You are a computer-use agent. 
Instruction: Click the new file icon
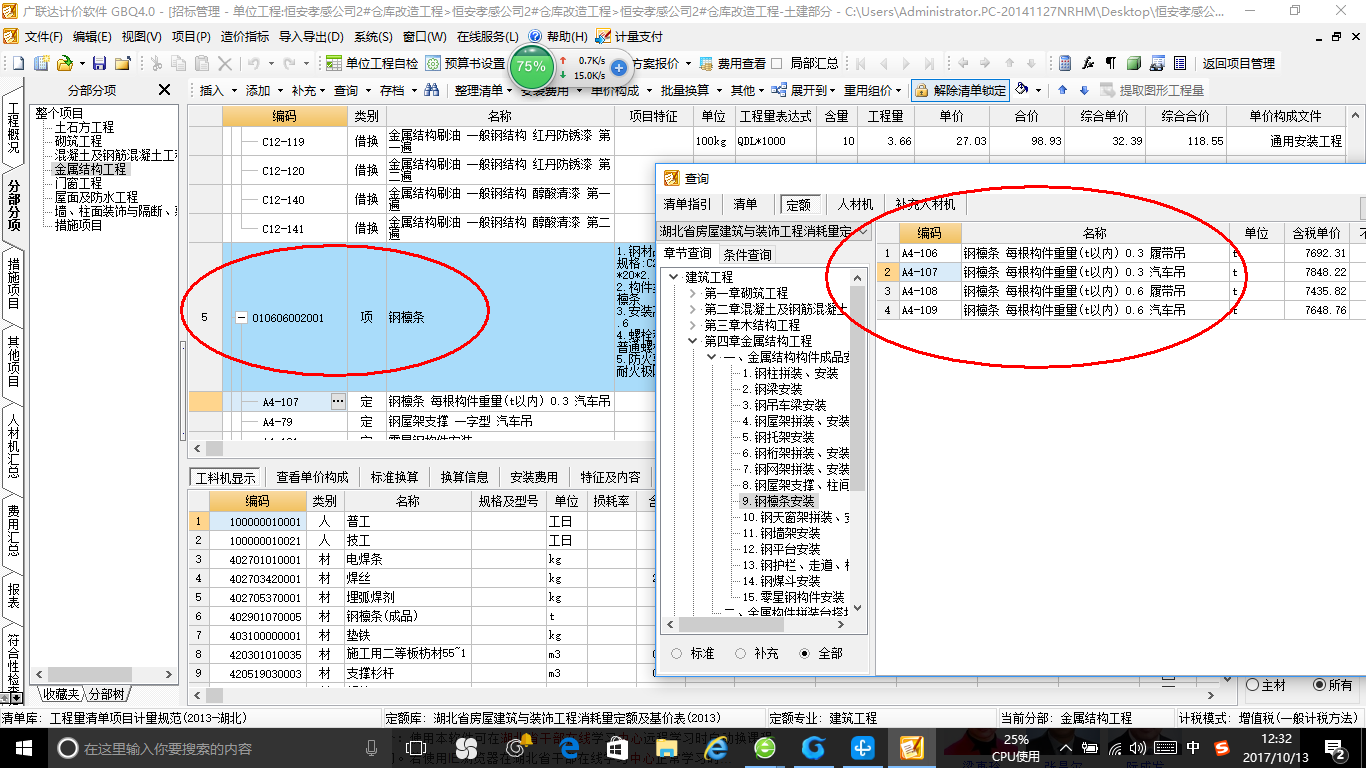18,63
